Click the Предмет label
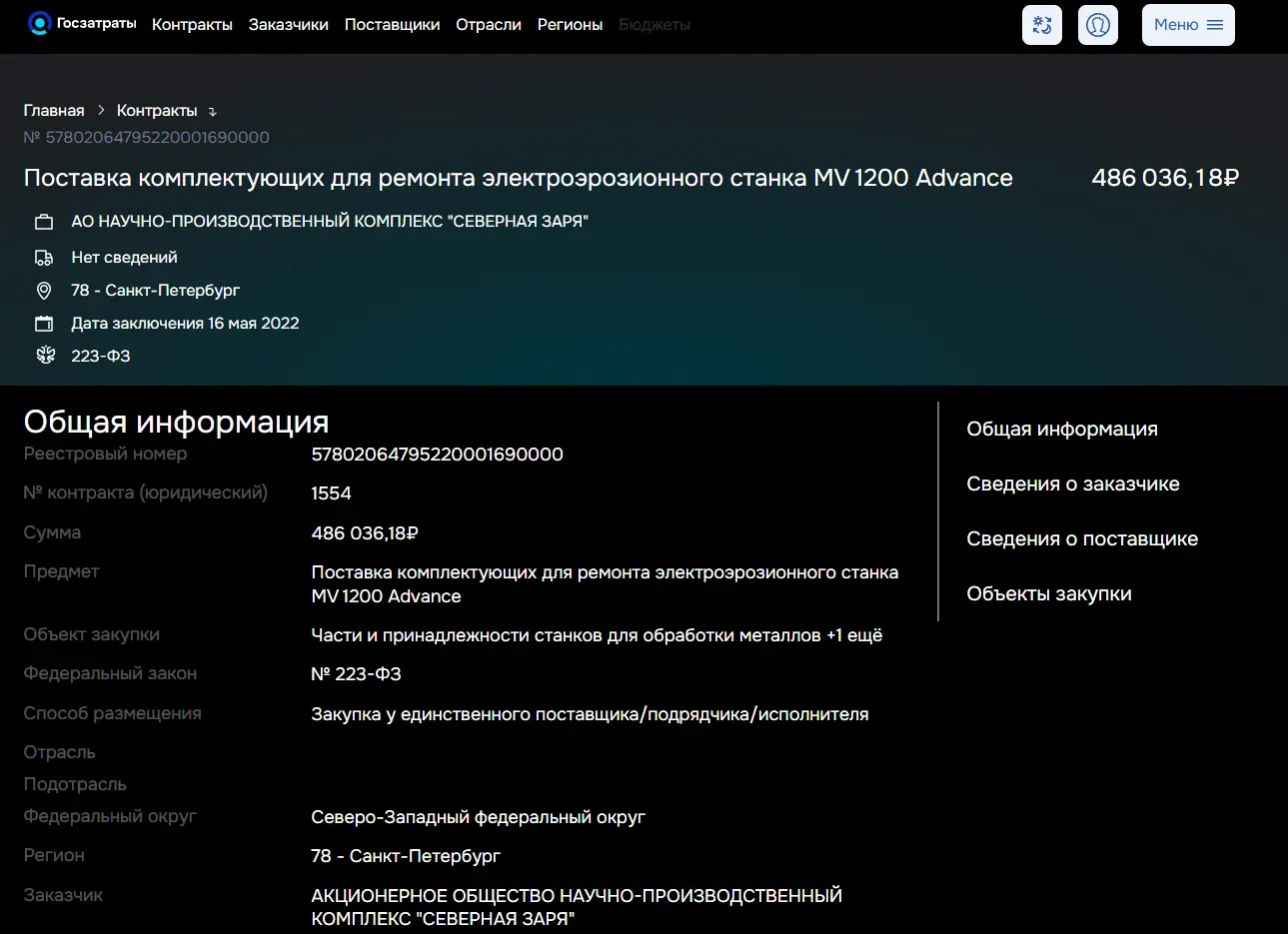The width and height of the screenshot is (1288, 934). (61, 571)
